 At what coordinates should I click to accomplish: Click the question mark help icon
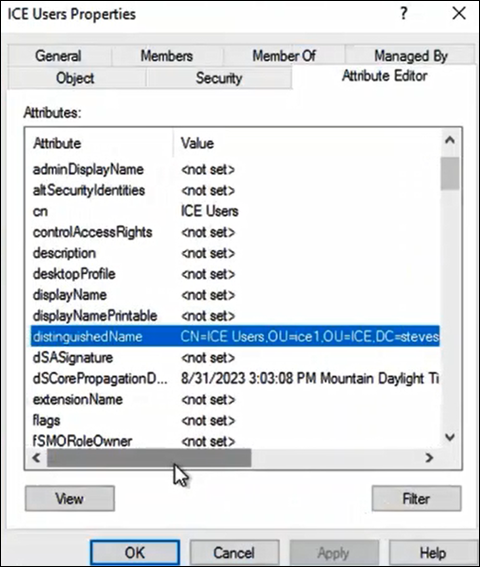pos(404,14)
